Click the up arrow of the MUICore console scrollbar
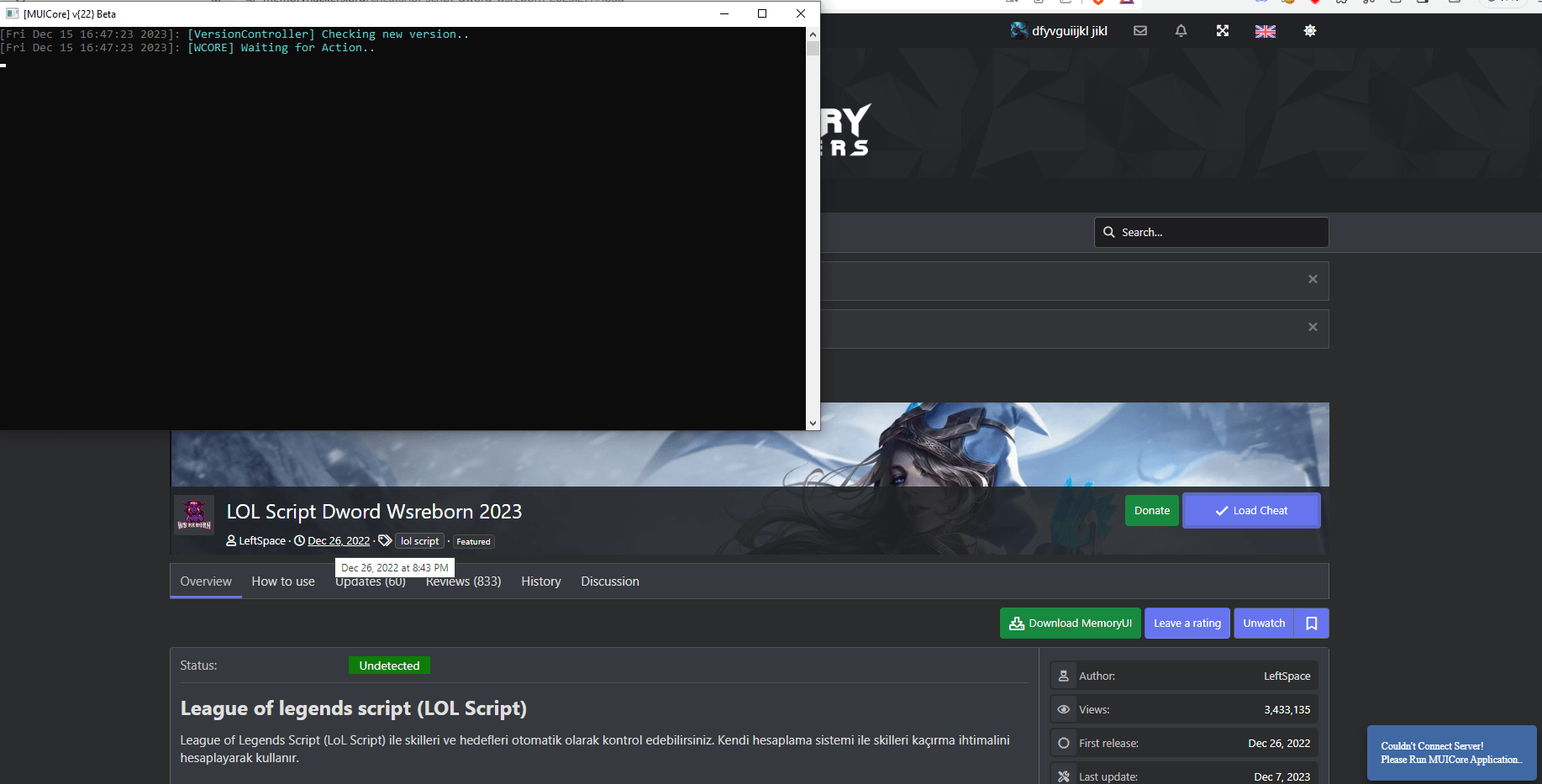The width and height of the screenshot is (1542, 784). click(x=813, y=34)
